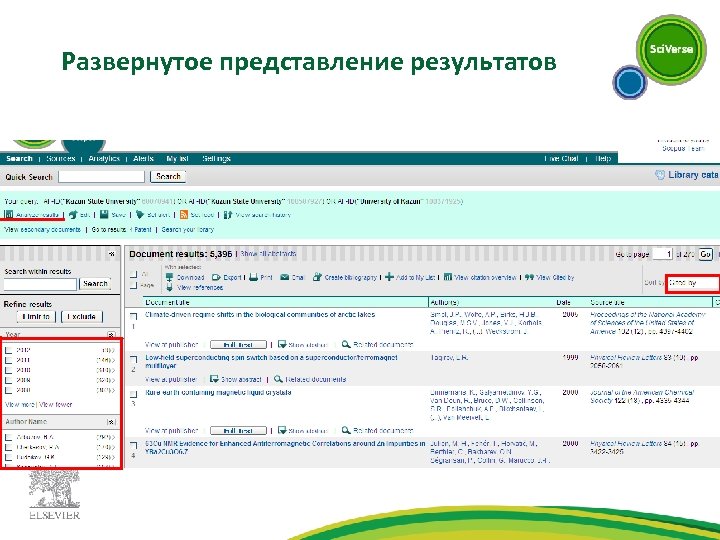Screen dimensions: 720x540
Task: Check the first year filter checkbox
Action: point(8,350)
